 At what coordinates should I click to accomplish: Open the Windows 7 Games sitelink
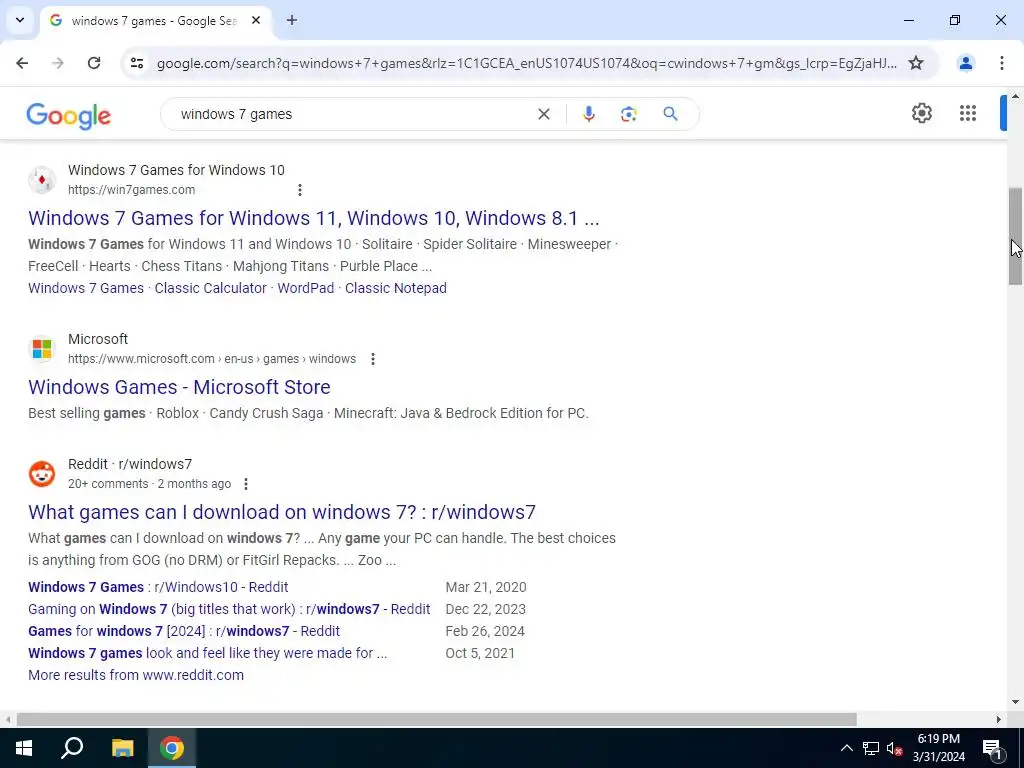click(86, 288)
